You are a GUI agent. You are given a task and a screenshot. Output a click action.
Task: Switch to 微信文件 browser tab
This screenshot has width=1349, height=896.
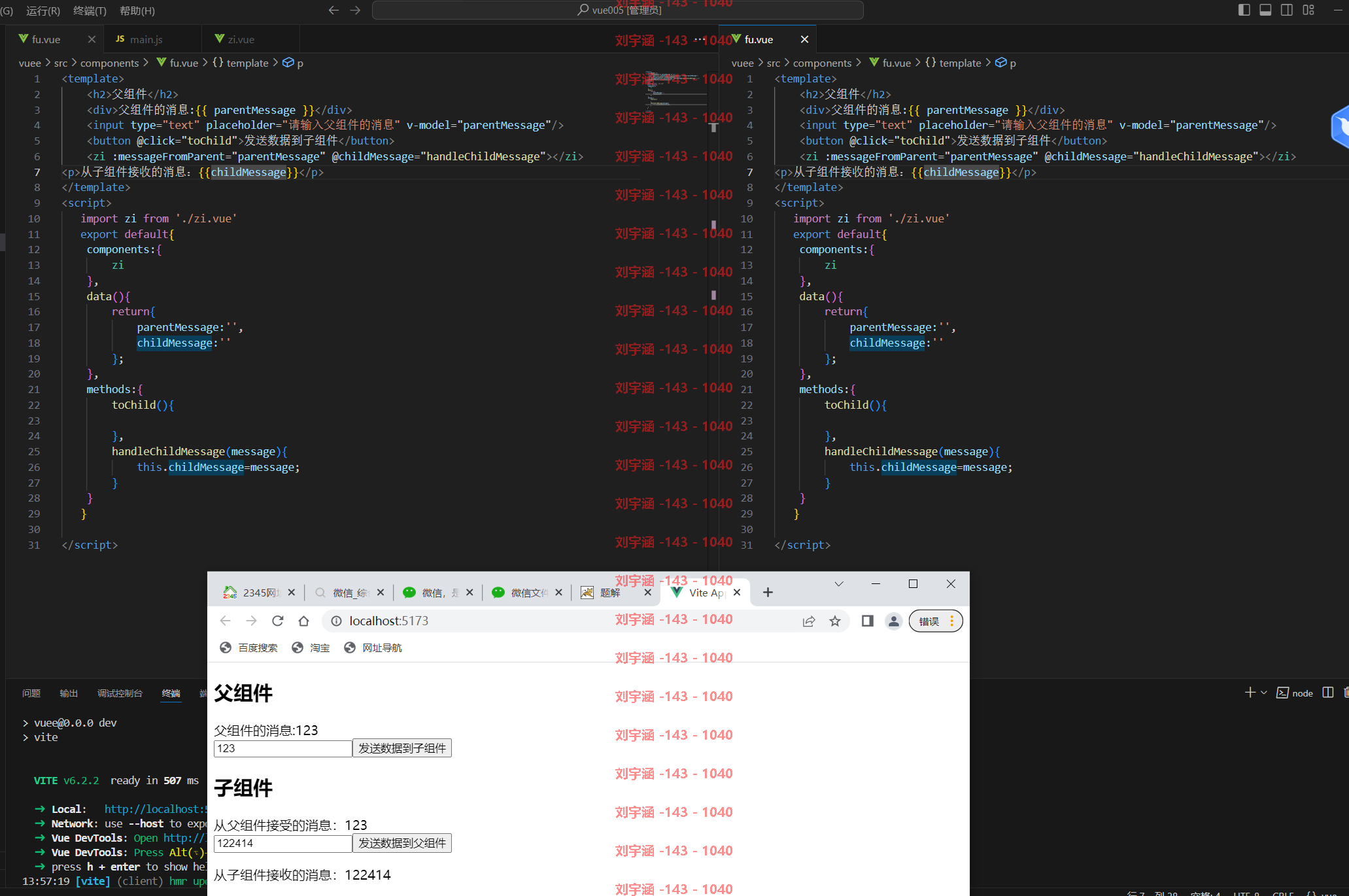click(527, 593)
